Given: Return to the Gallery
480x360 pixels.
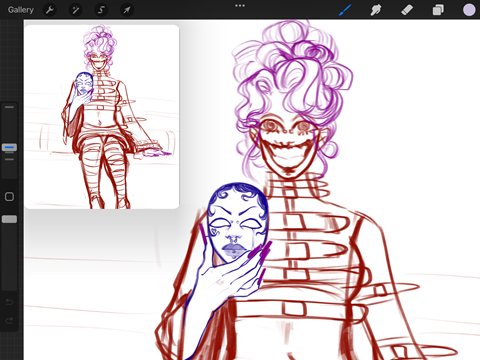Looking at the screenshot, I should pyautogui.click(x=21, y=10).
